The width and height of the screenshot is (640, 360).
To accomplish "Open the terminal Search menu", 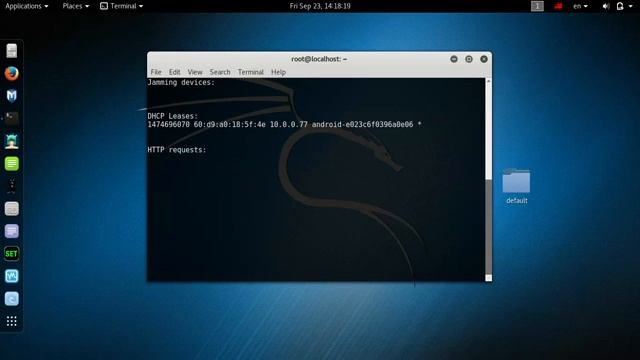I will [x=220, y=72].
